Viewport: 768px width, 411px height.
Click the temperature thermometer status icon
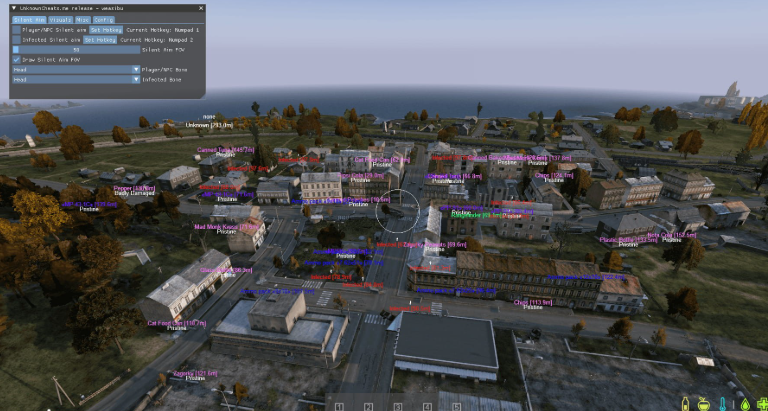click(722, 404)
